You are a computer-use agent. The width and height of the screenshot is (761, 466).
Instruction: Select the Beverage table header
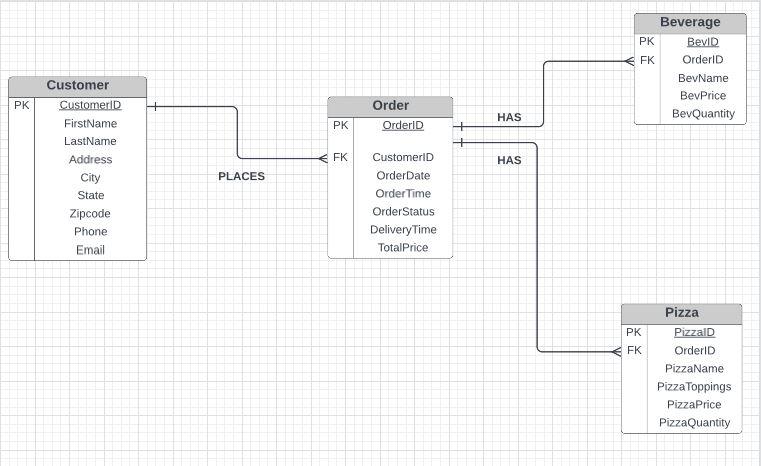point(690,23)
